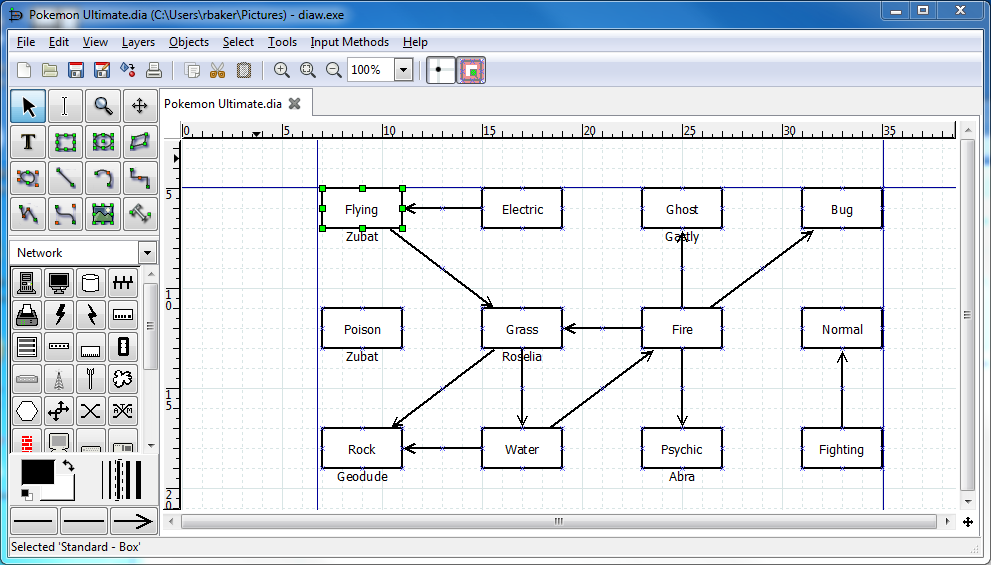Create a new diagram from toolbar
This screenshot has height=565, width=991.
click(x=24, y=70)
